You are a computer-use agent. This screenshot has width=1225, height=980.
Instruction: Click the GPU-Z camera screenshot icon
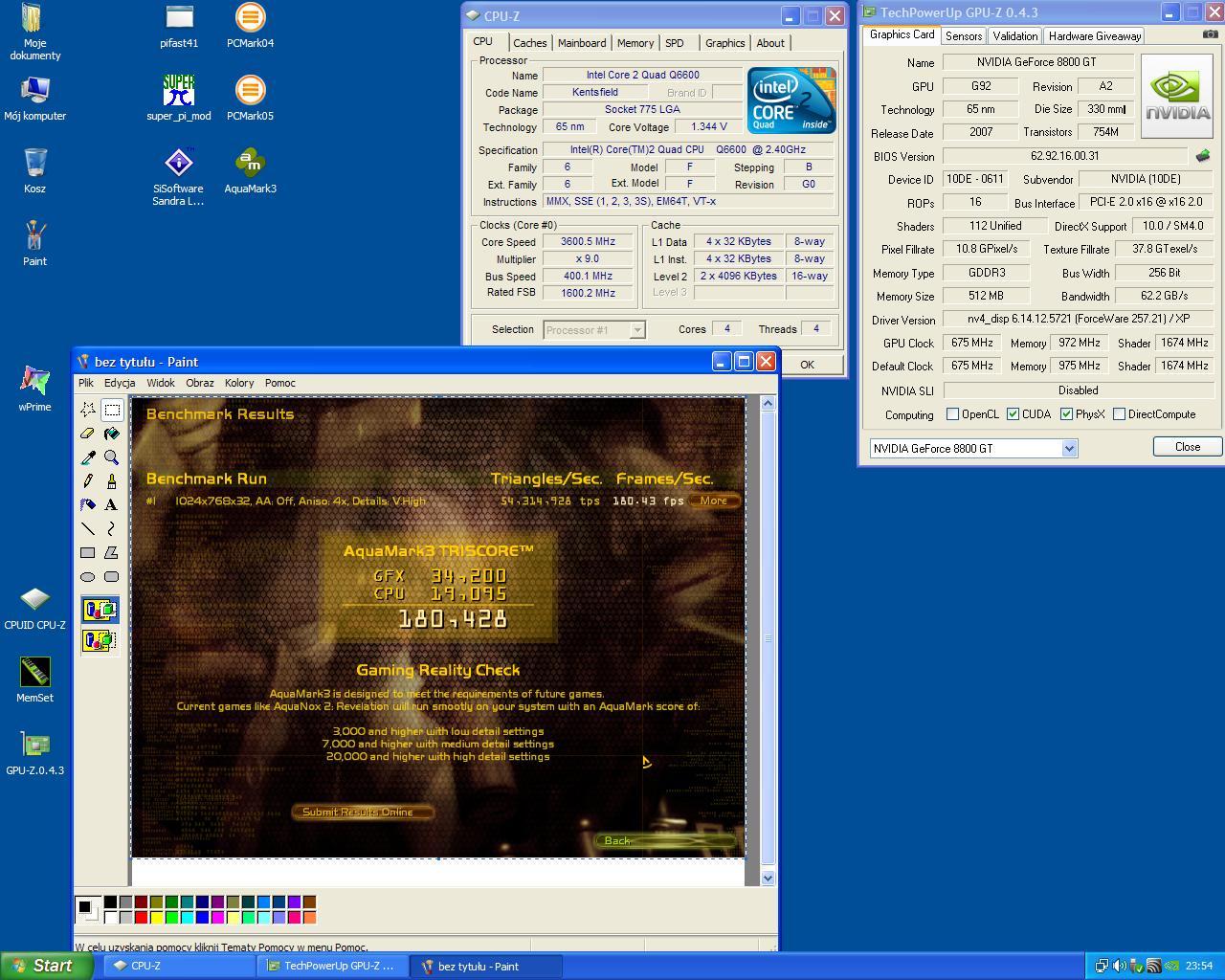point(1210,34)
